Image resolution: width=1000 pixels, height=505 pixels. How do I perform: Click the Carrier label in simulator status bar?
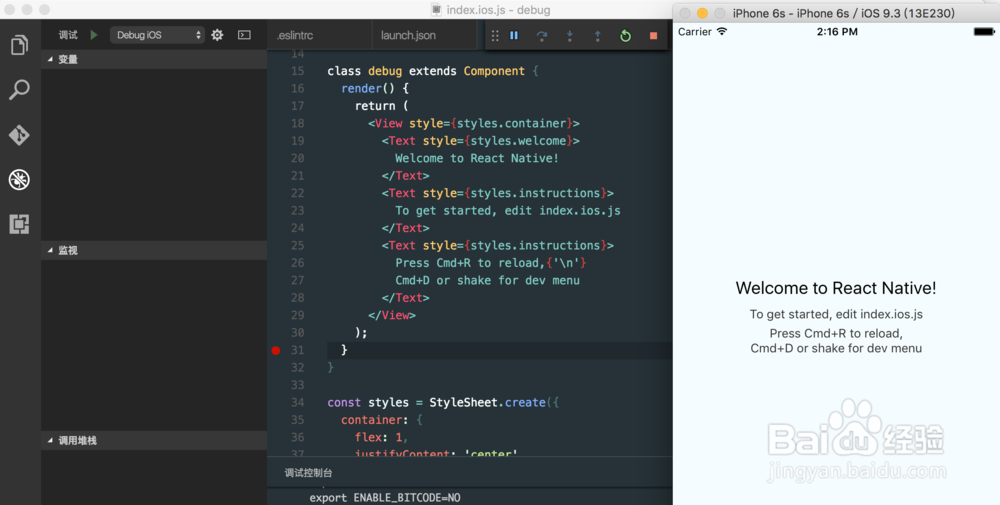point(695,32)
